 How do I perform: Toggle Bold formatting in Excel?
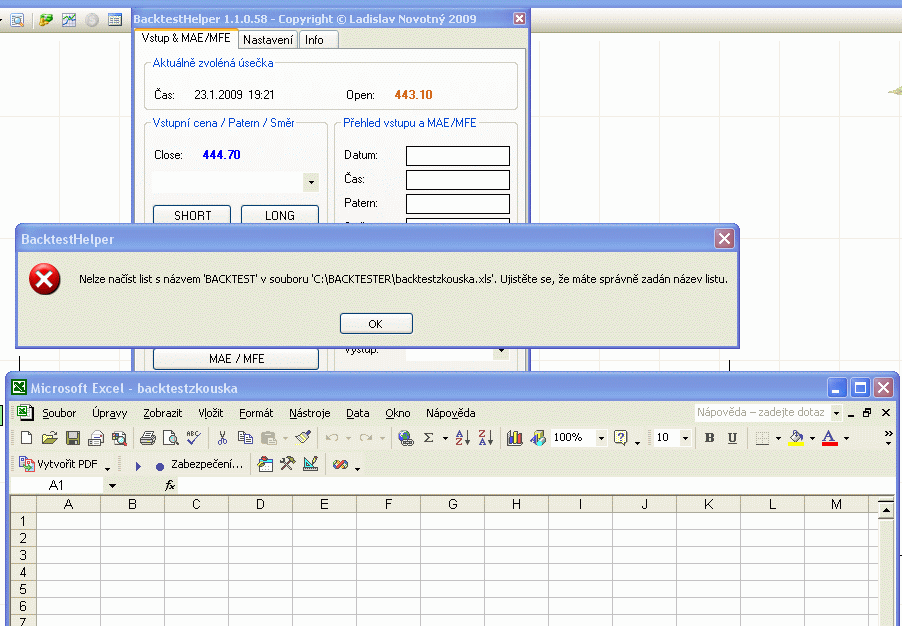point(709,438)
